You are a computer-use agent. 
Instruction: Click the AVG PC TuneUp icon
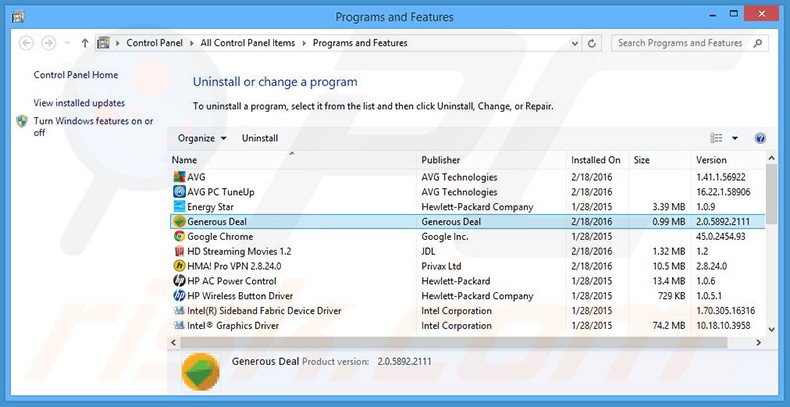coord(179,192)
